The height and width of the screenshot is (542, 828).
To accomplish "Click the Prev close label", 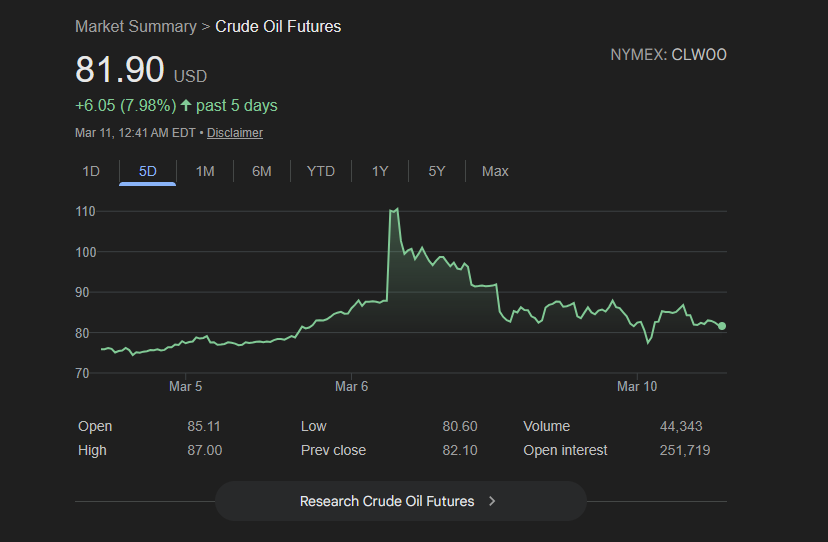I will (x=333, y=451).
